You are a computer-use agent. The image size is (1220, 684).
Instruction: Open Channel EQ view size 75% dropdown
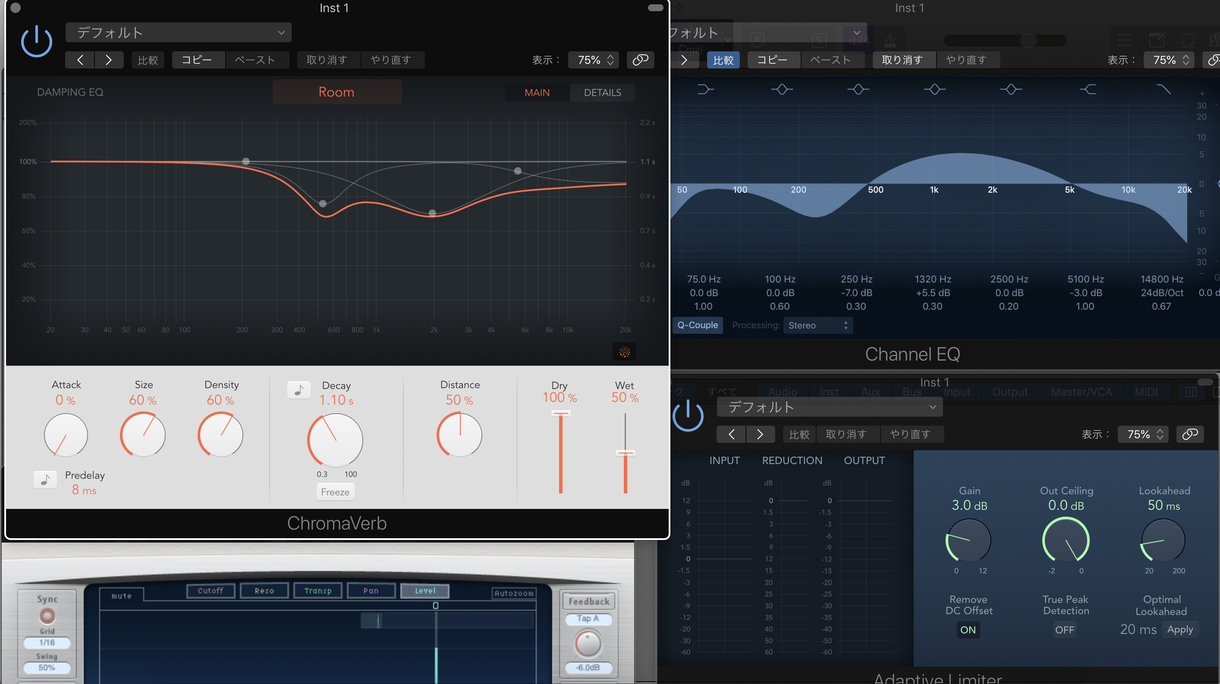pyautogui.click(x=1169, y=60)
